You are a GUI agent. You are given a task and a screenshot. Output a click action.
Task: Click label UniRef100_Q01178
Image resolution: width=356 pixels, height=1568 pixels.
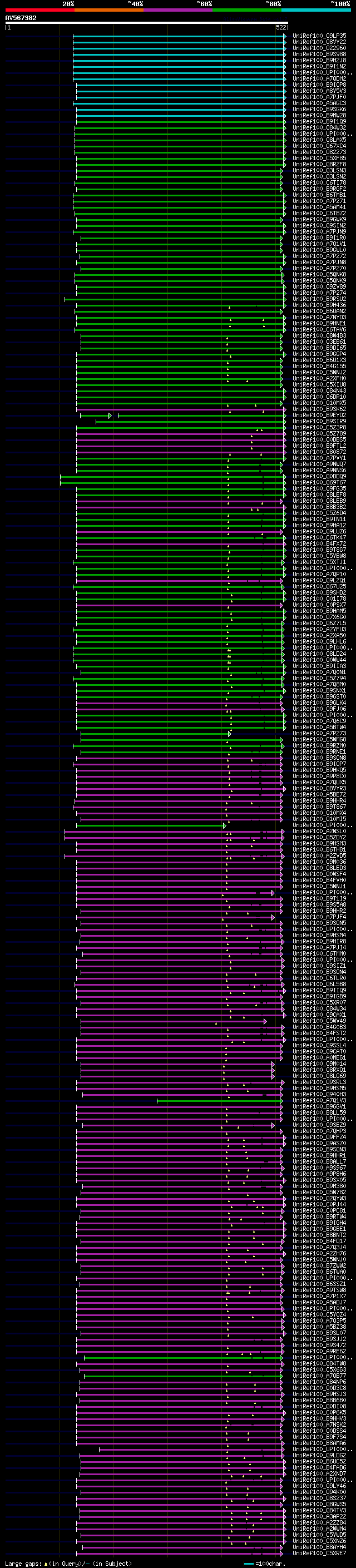coord(319,599)
